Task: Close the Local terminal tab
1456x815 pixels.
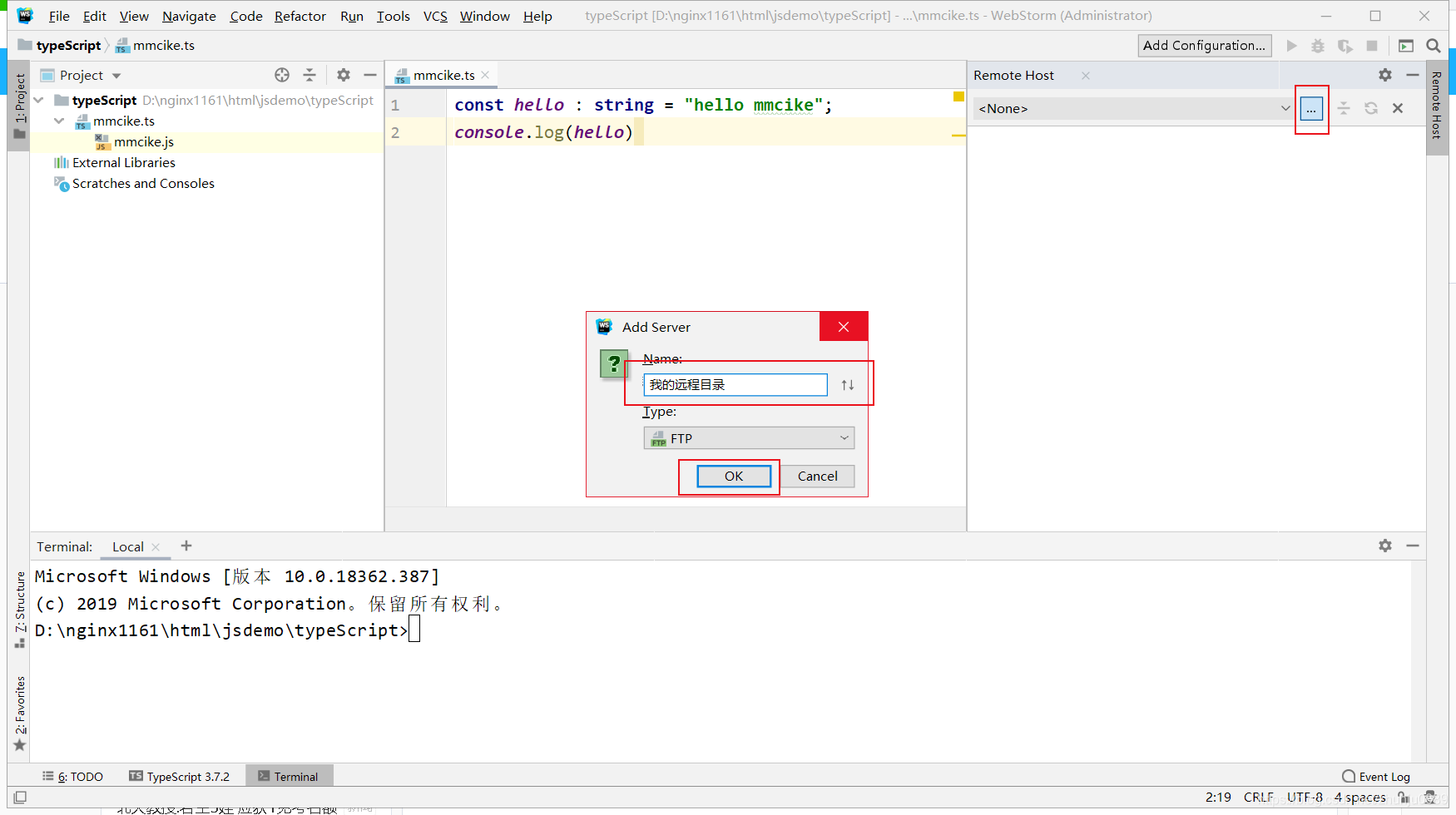Action: pos(156,547)
